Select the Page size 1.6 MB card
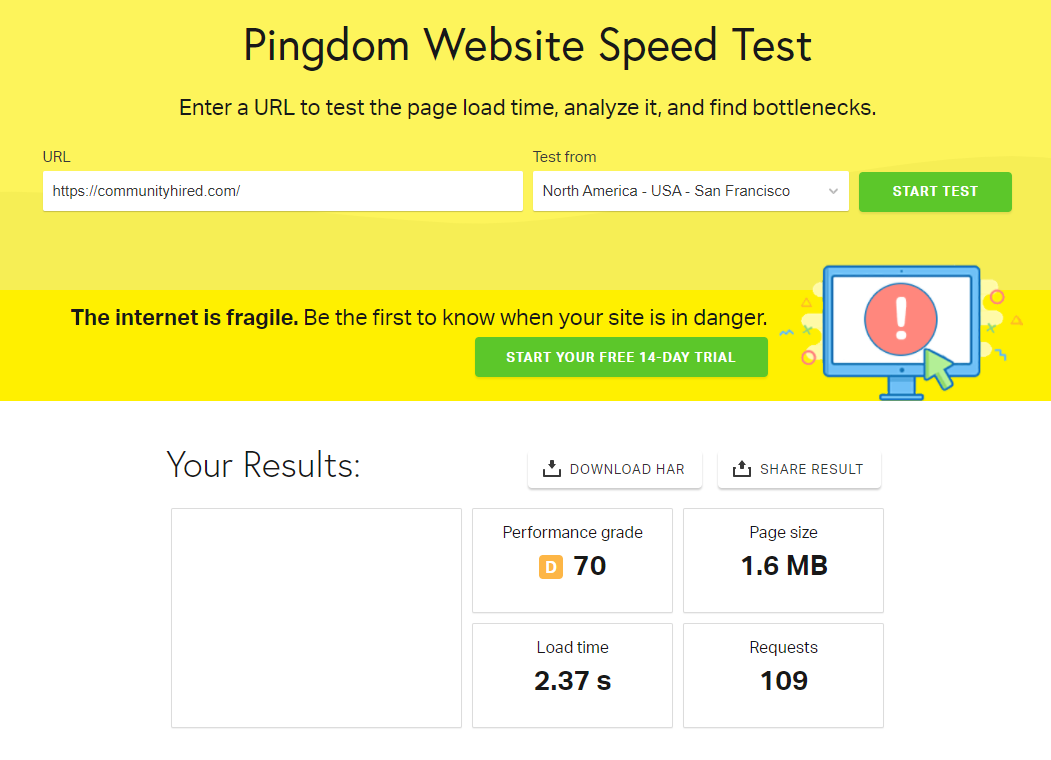This screenshot has width=1051, height=760. [x=783, y=560]
